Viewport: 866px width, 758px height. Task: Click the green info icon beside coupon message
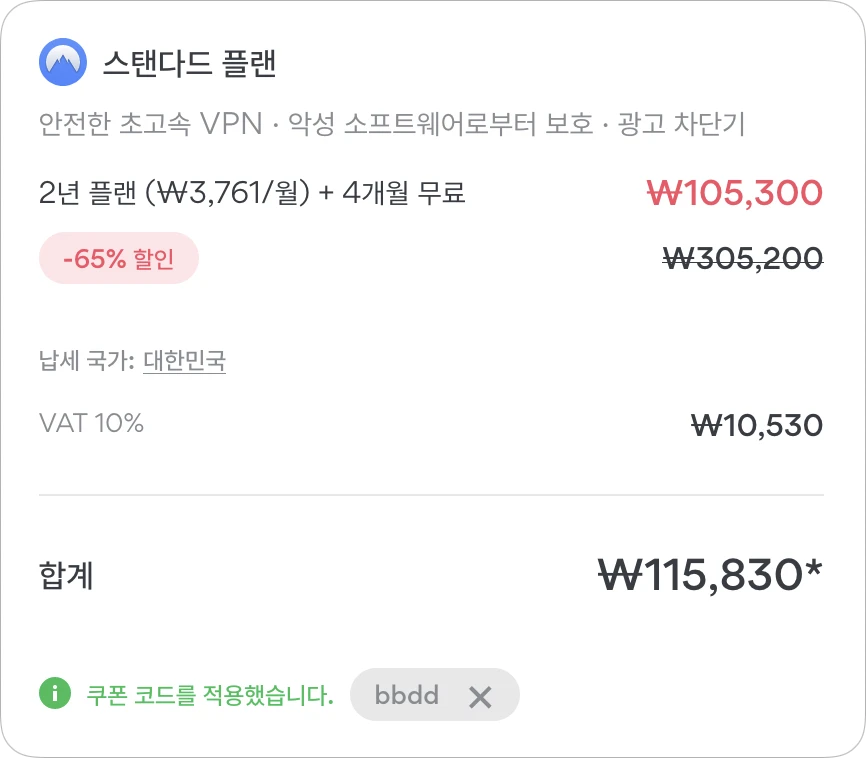click(x=55, y=693)
